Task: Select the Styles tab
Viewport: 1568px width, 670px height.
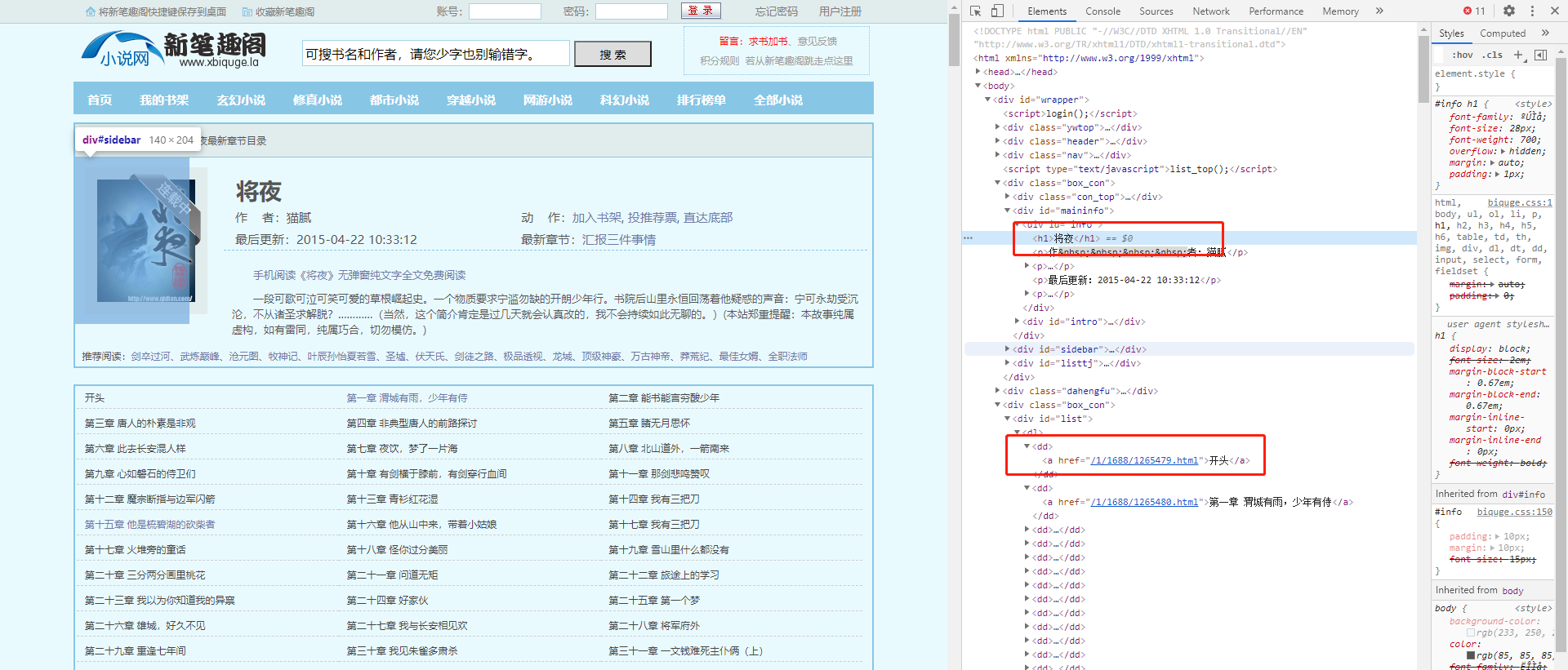Action: 1451,33
